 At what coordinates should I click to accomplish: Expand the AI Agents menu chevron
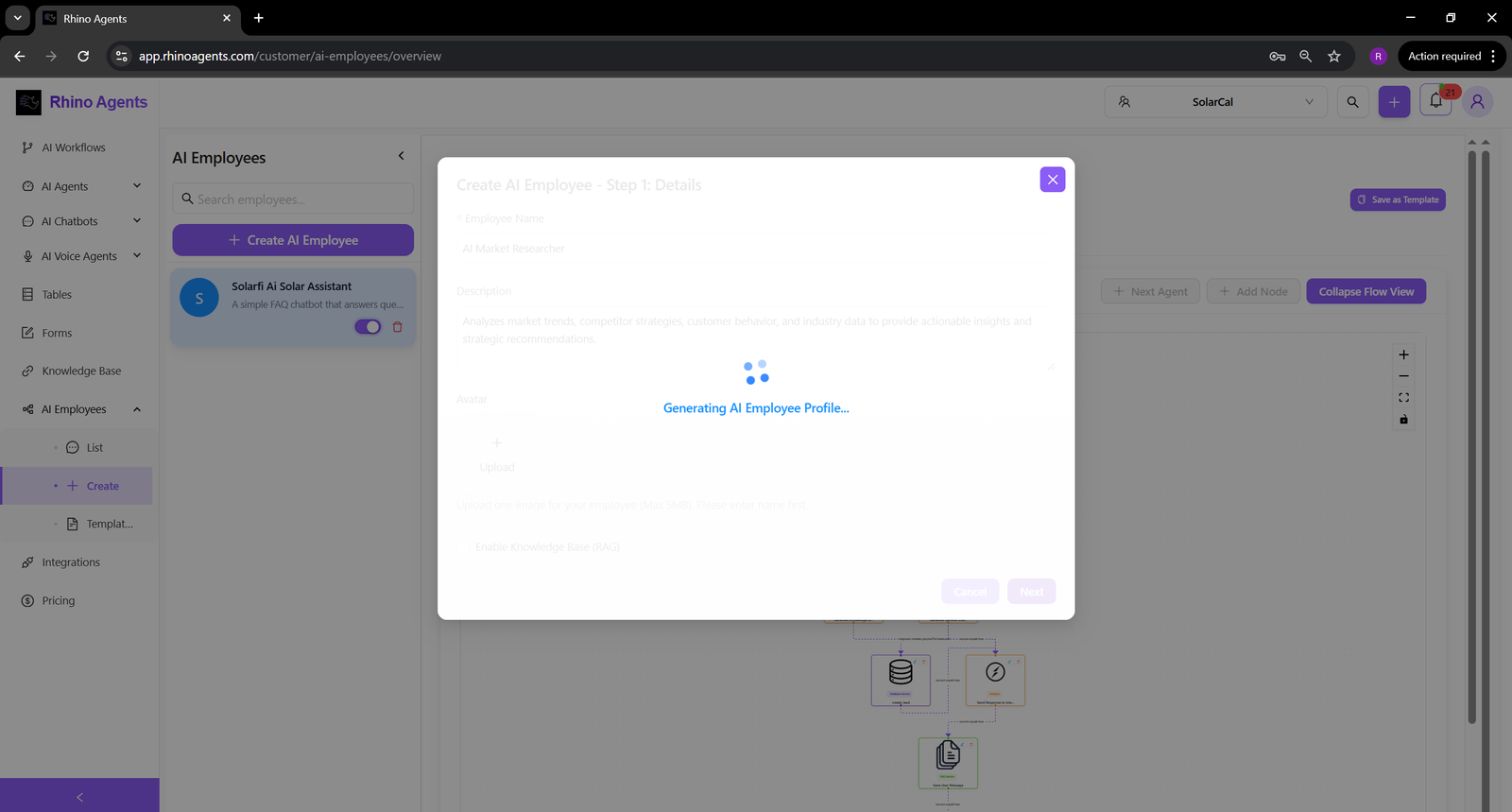(137, 186)
